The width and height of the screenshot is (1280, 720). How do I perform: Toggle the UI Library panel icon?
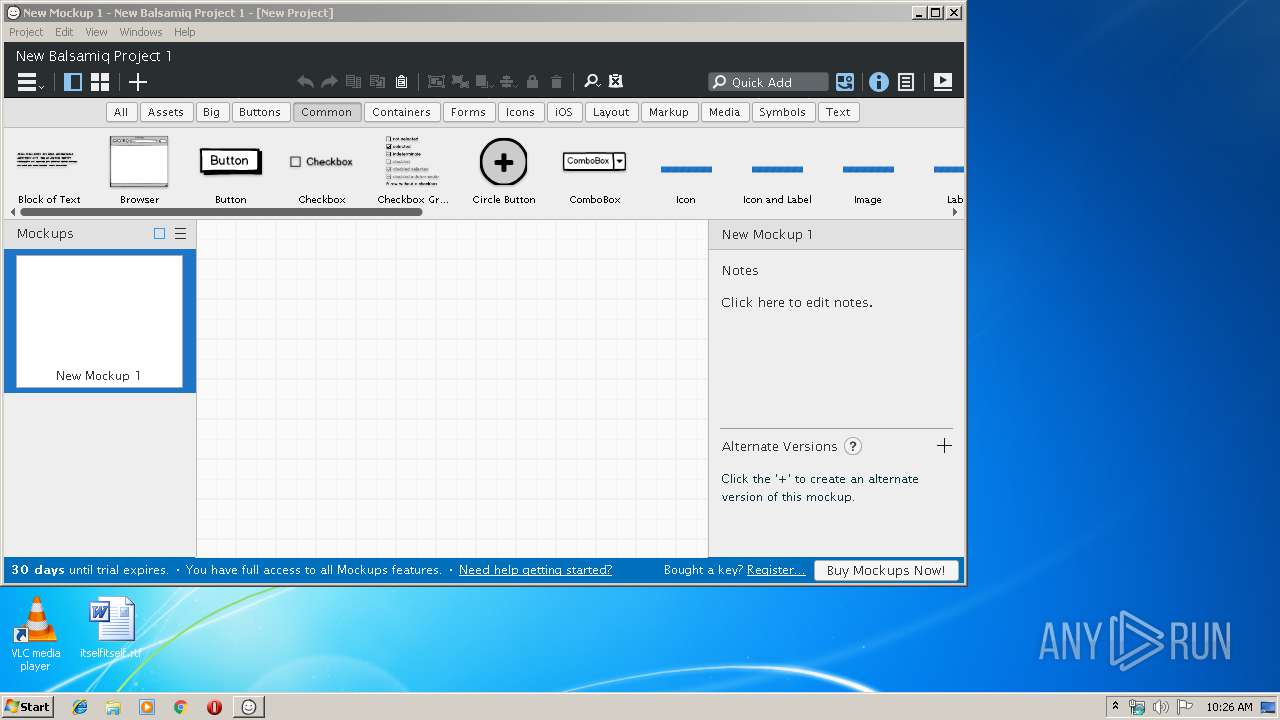pos(846,82)
